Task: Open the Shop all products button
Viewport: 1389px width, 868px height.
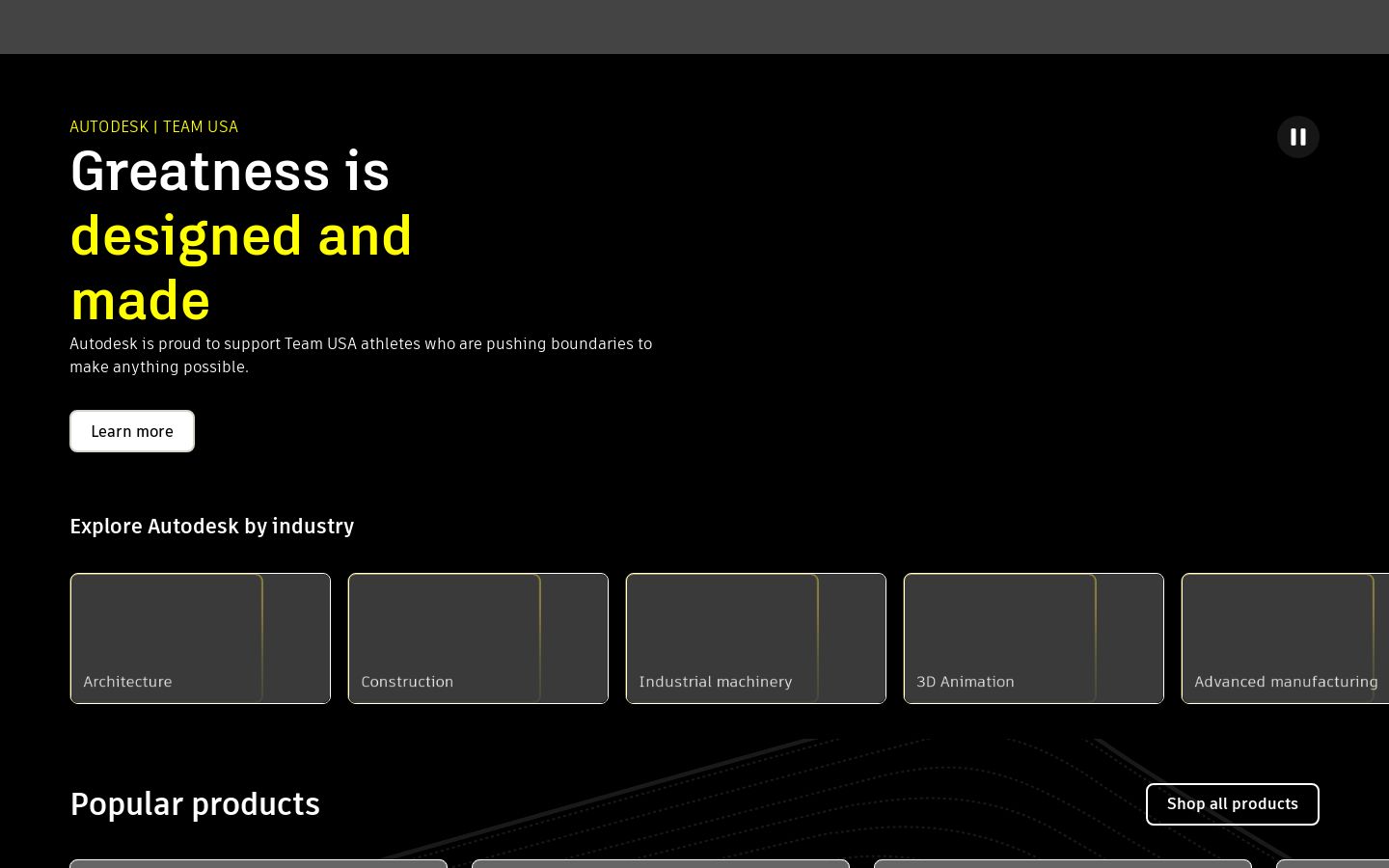Action: click(x=1233, y=804)
